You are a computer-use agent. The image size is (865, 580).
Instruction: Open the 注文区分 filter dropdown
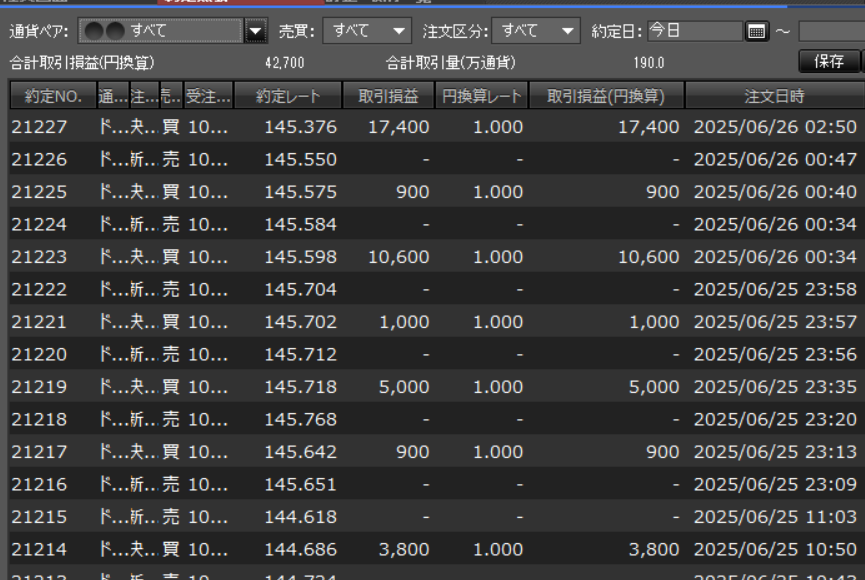tap(540, 31)
